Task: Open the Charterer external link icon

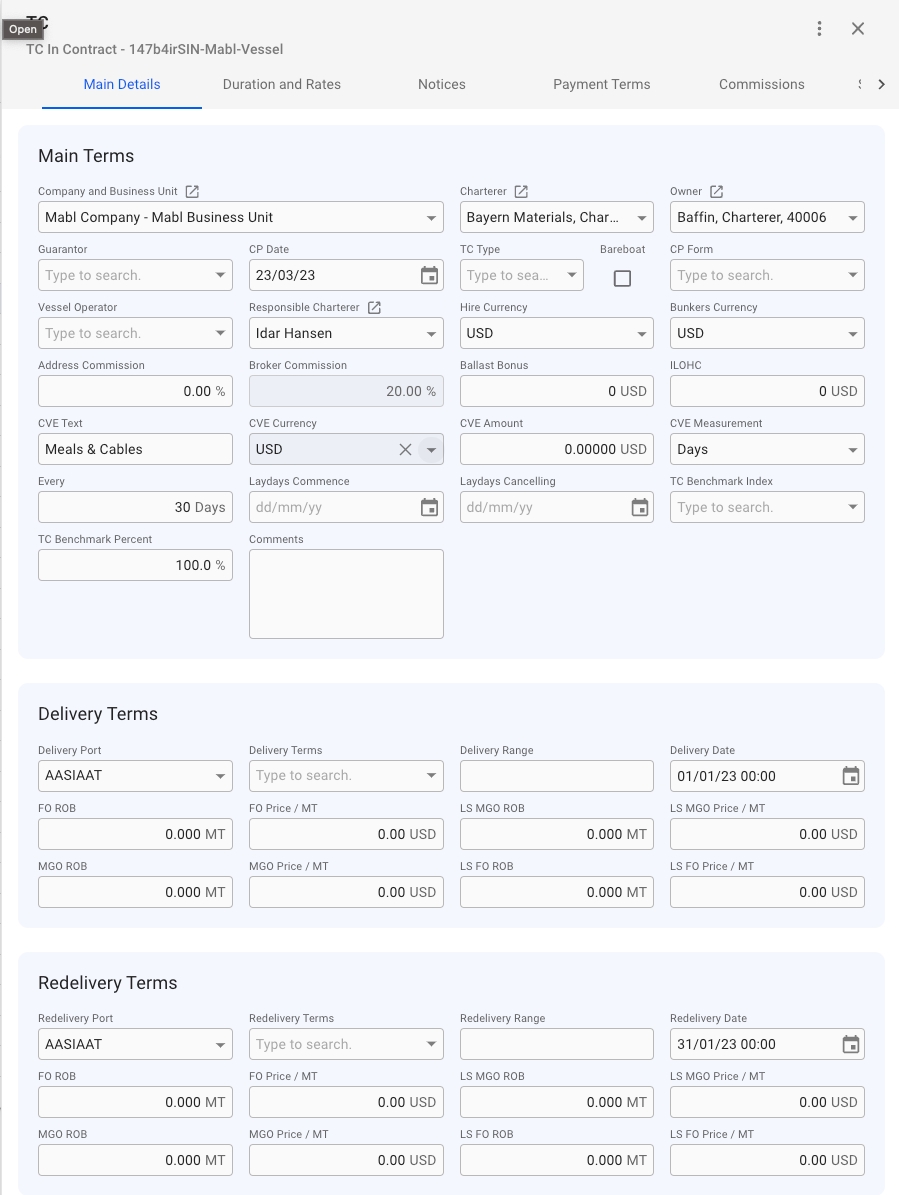Action: click(x=521, y=191)
